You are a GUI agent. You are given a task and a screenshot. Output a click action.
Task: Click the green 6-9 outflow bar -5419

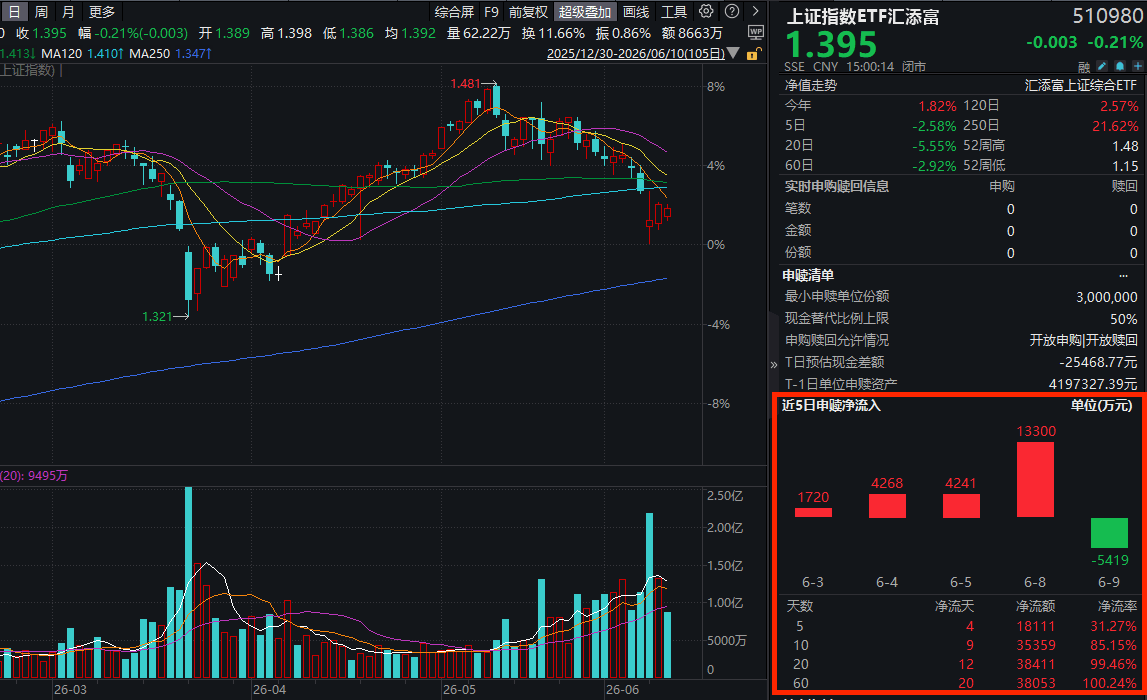1109,532
